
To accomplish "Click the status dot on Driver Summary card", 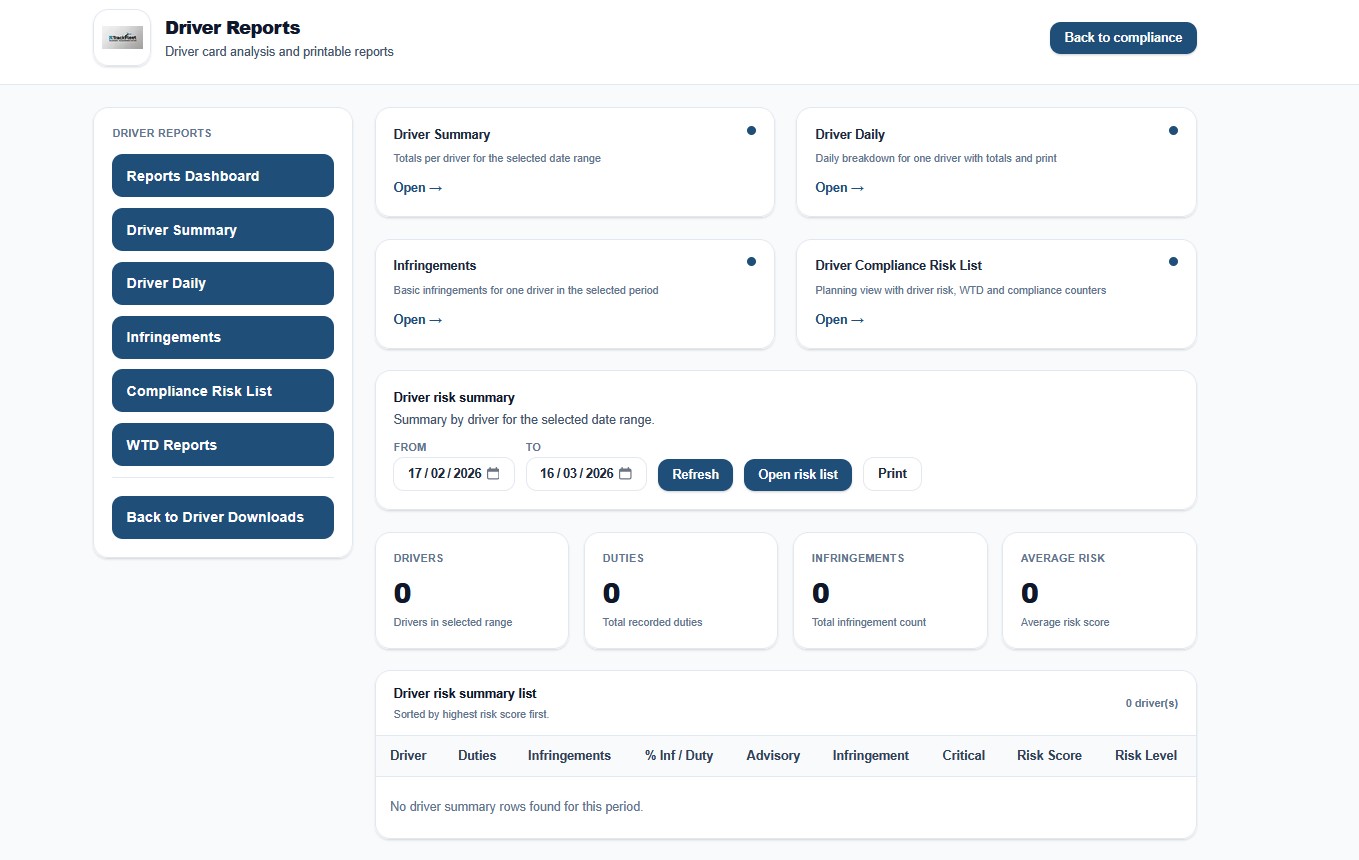I will 751,130.
